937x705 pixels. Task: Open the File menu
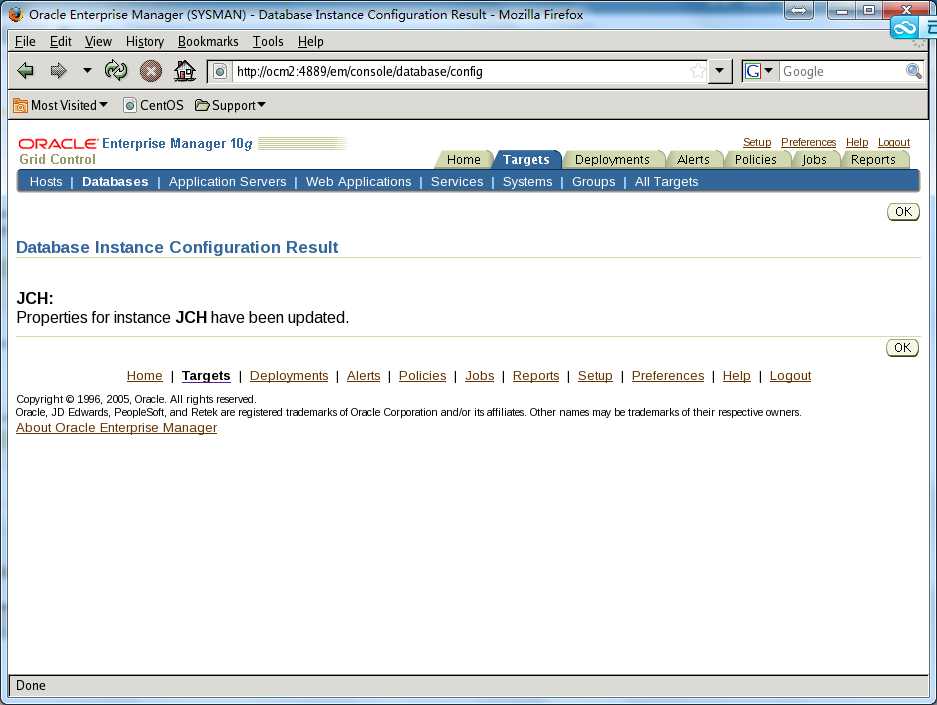tap(25, 41)
